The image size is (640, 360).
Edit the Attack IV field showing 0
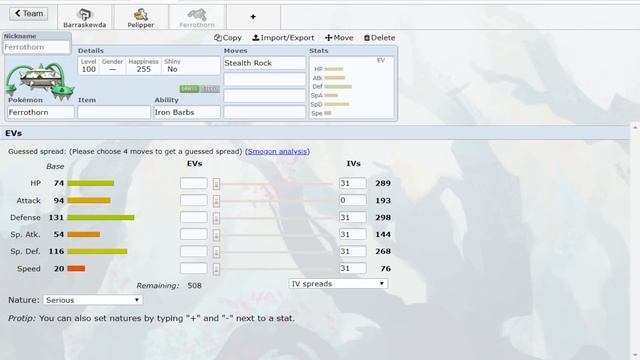tap(353, 200)
